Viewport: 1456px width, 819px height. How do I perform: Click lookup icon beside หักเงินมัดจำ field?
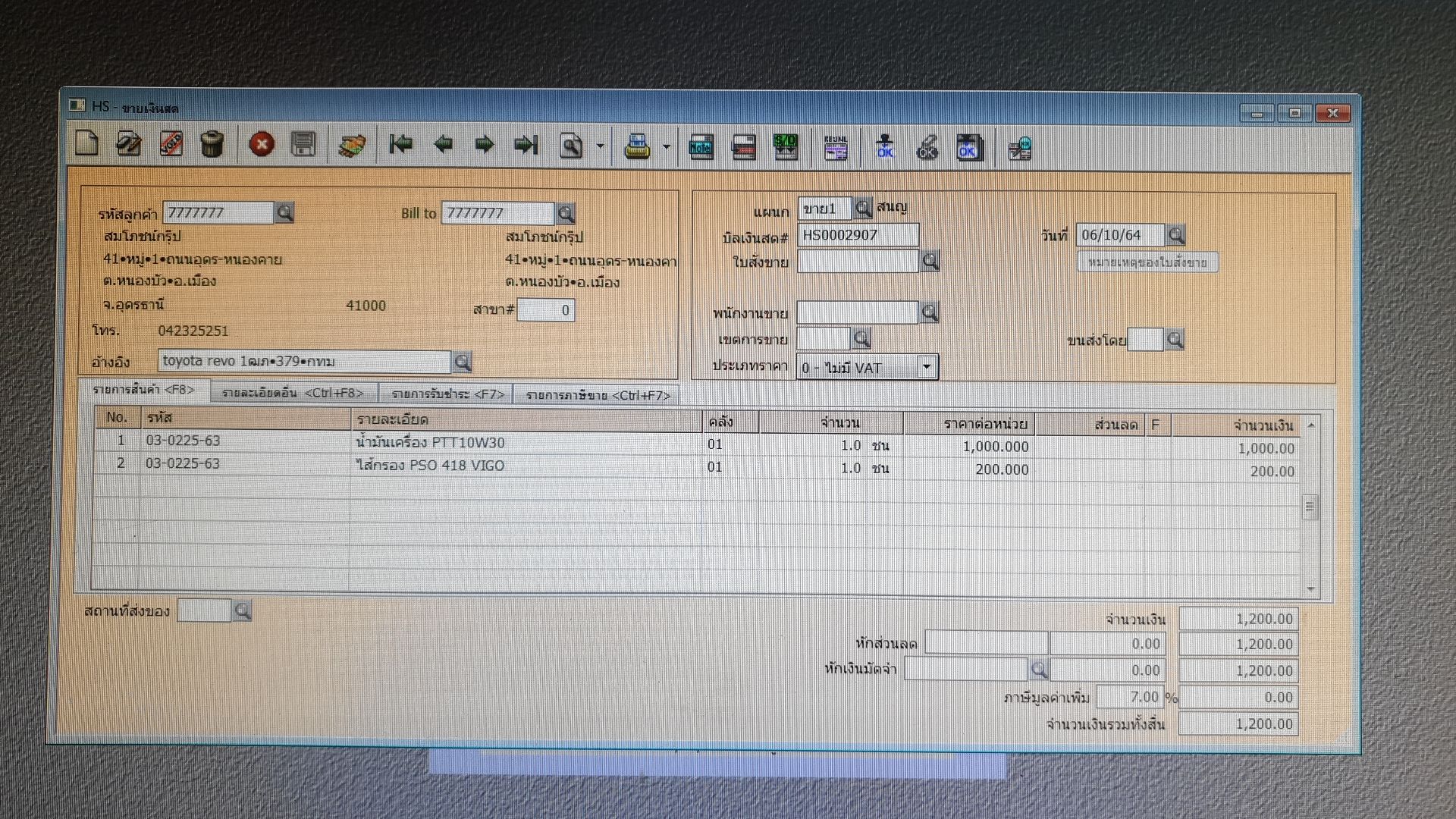point(1039,670)
